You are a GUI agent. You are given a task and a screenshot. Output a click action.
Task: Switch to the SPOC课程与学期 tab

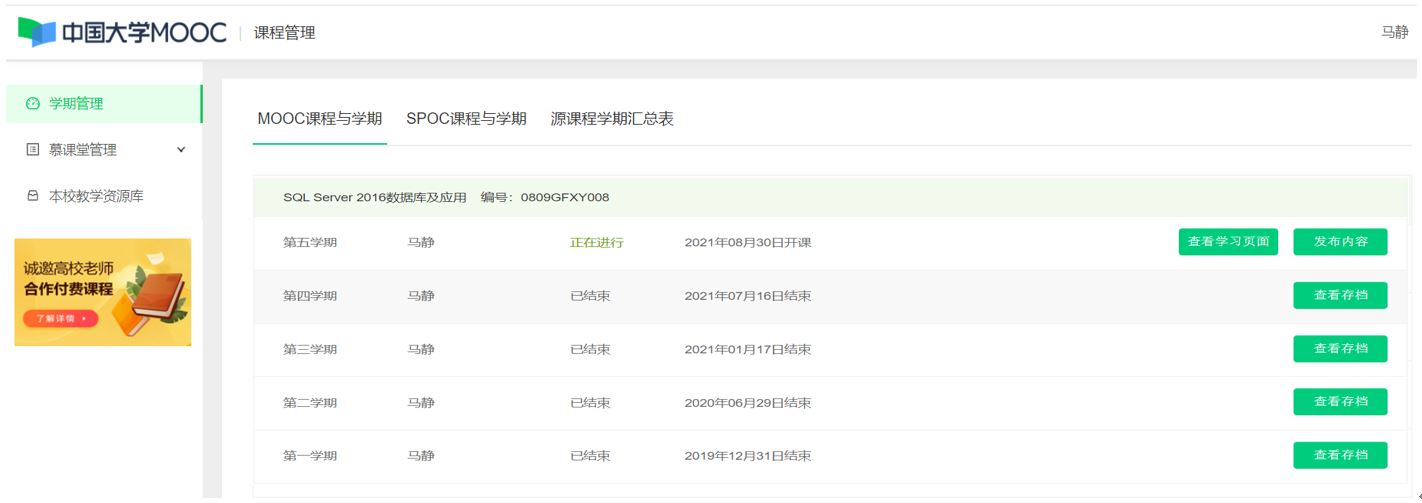466,119
